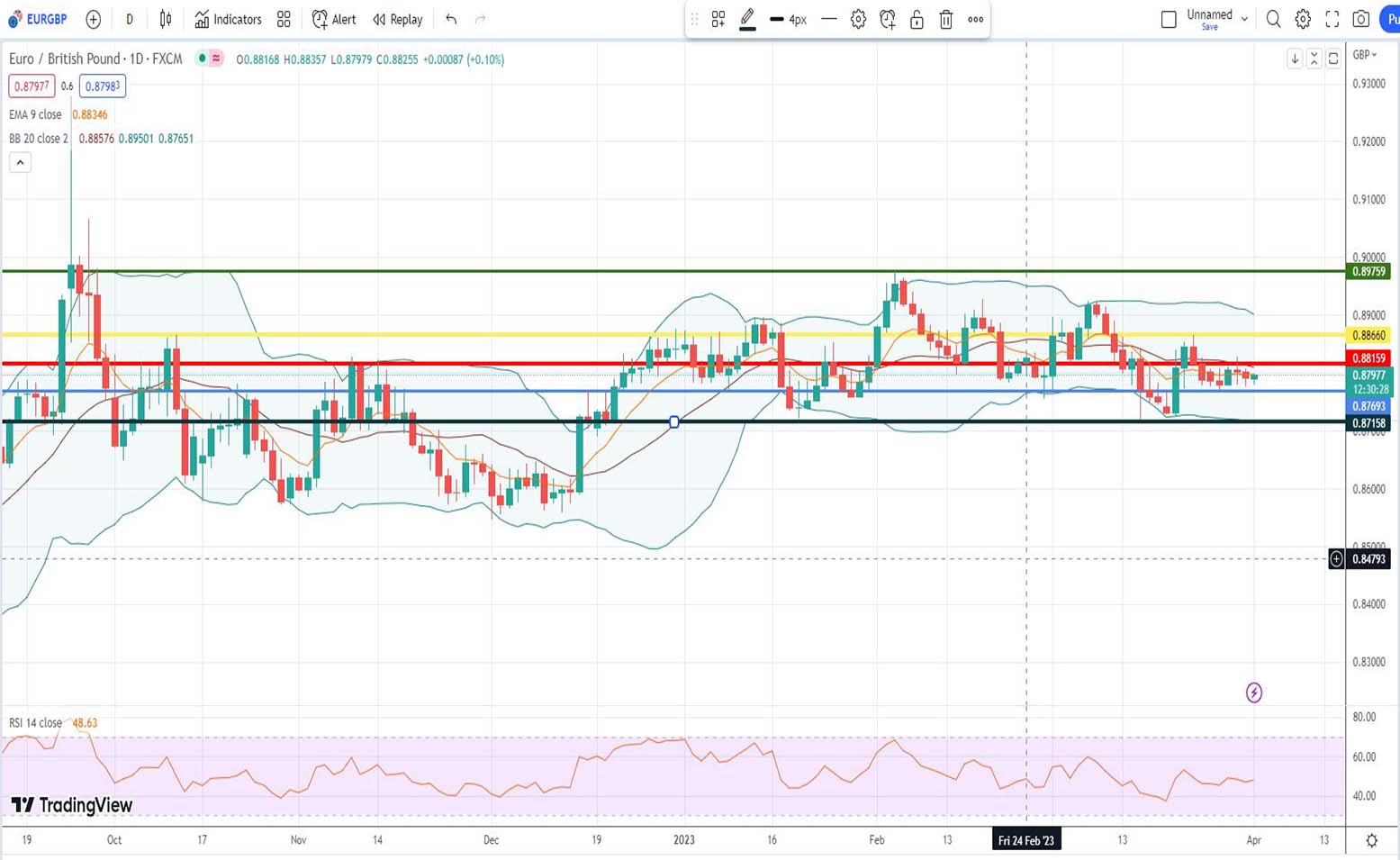
Task: Collapse the indicator legend with chevron
Action: click(20, 162)
